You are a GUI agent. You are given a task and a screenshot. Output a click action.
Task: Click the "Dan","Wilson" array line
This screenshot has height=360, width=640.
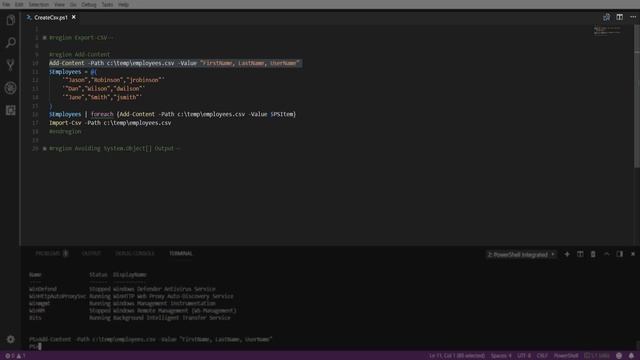point(104,89)
